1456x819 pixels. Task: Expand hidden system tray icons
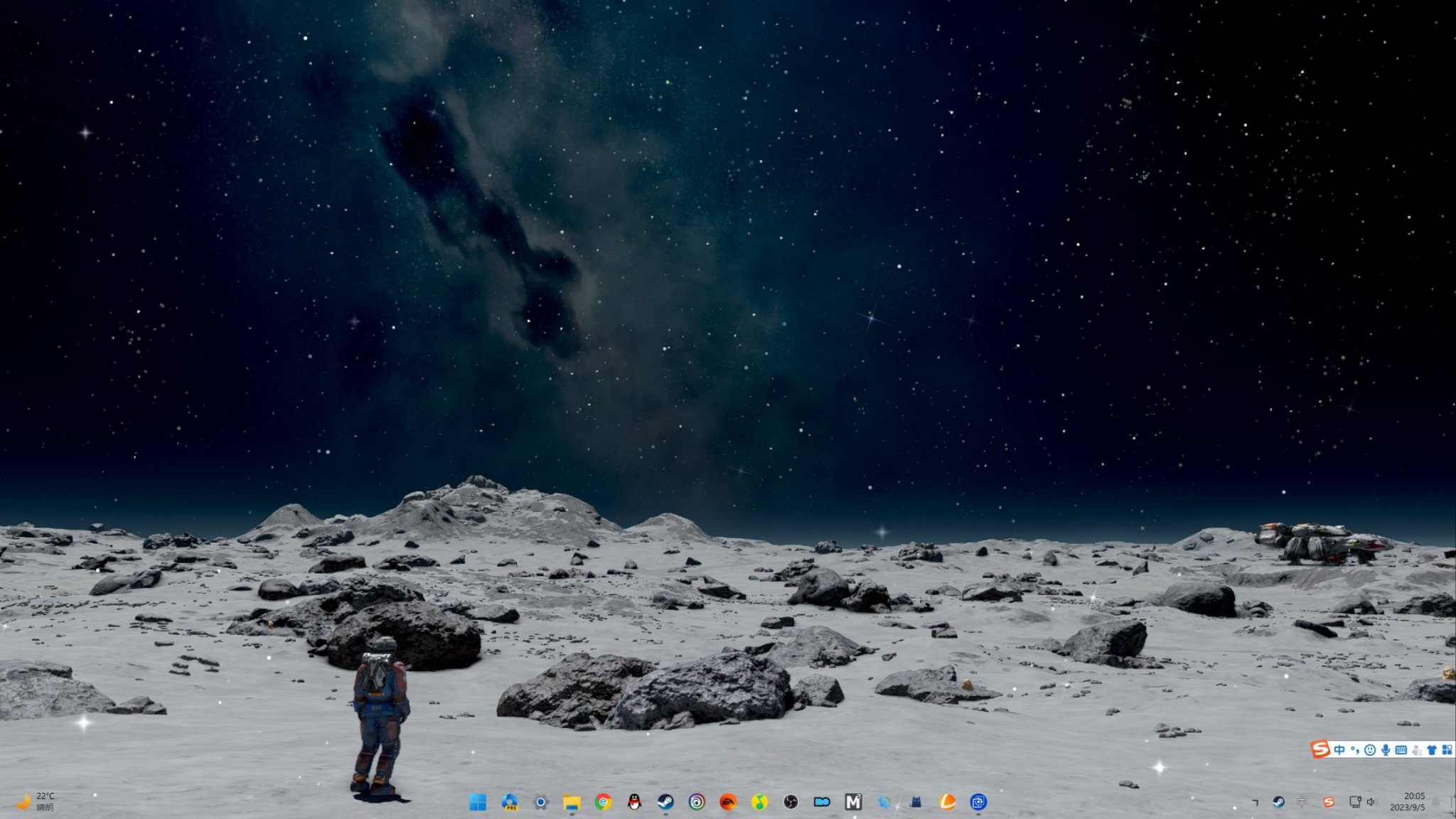tap(1255, 802)
